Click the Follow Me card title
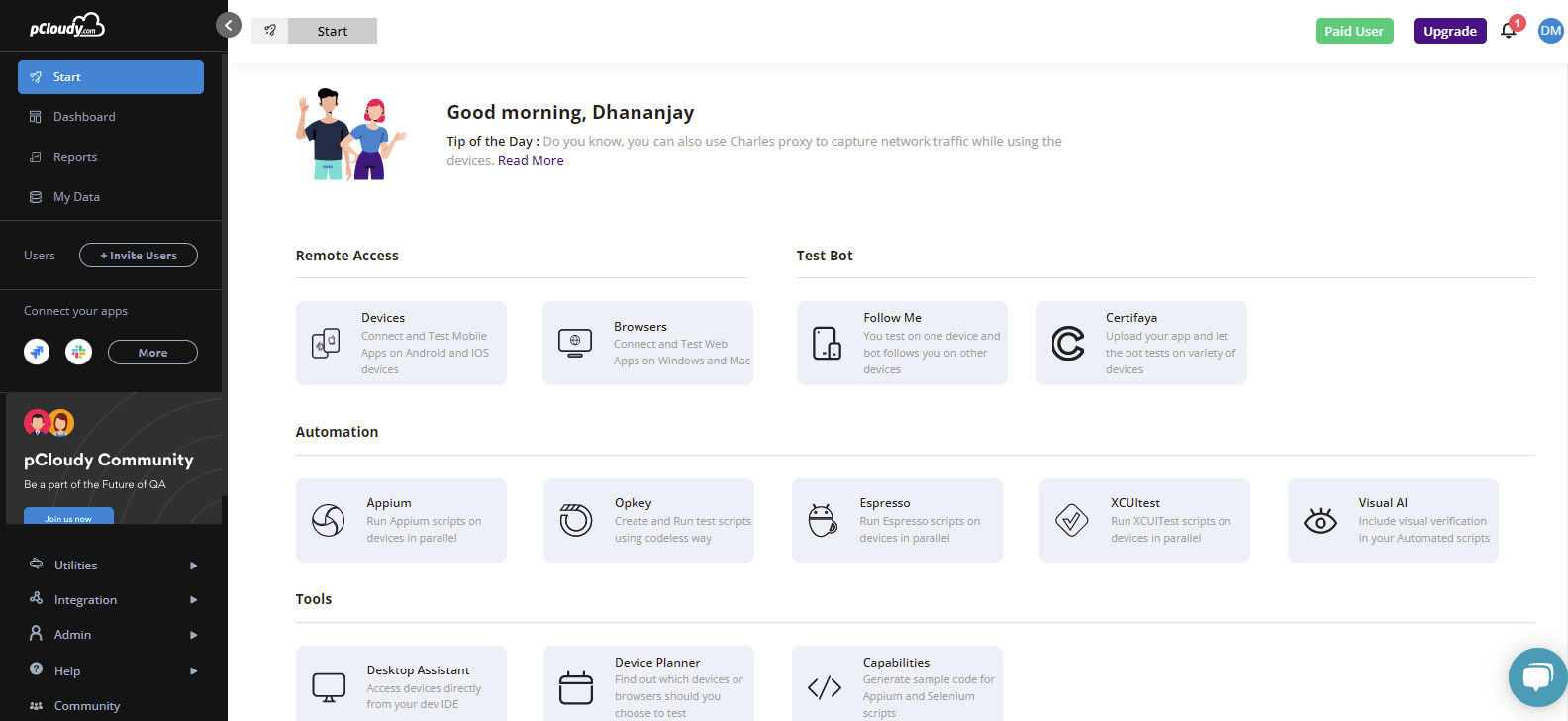 (892, 318)
